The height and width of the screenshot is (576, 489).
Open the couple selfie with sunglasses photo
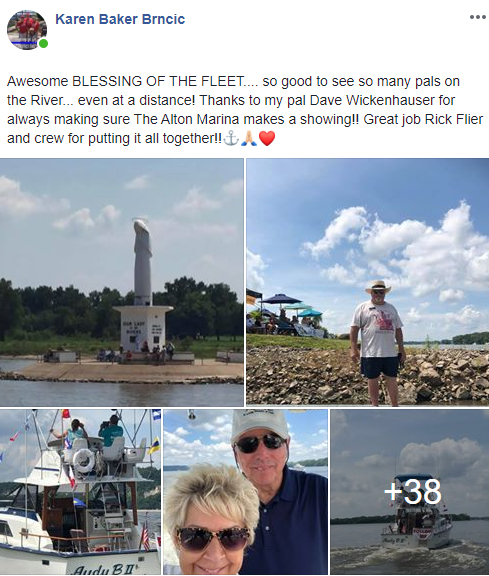pyautogui.click(x=245, y=492)
